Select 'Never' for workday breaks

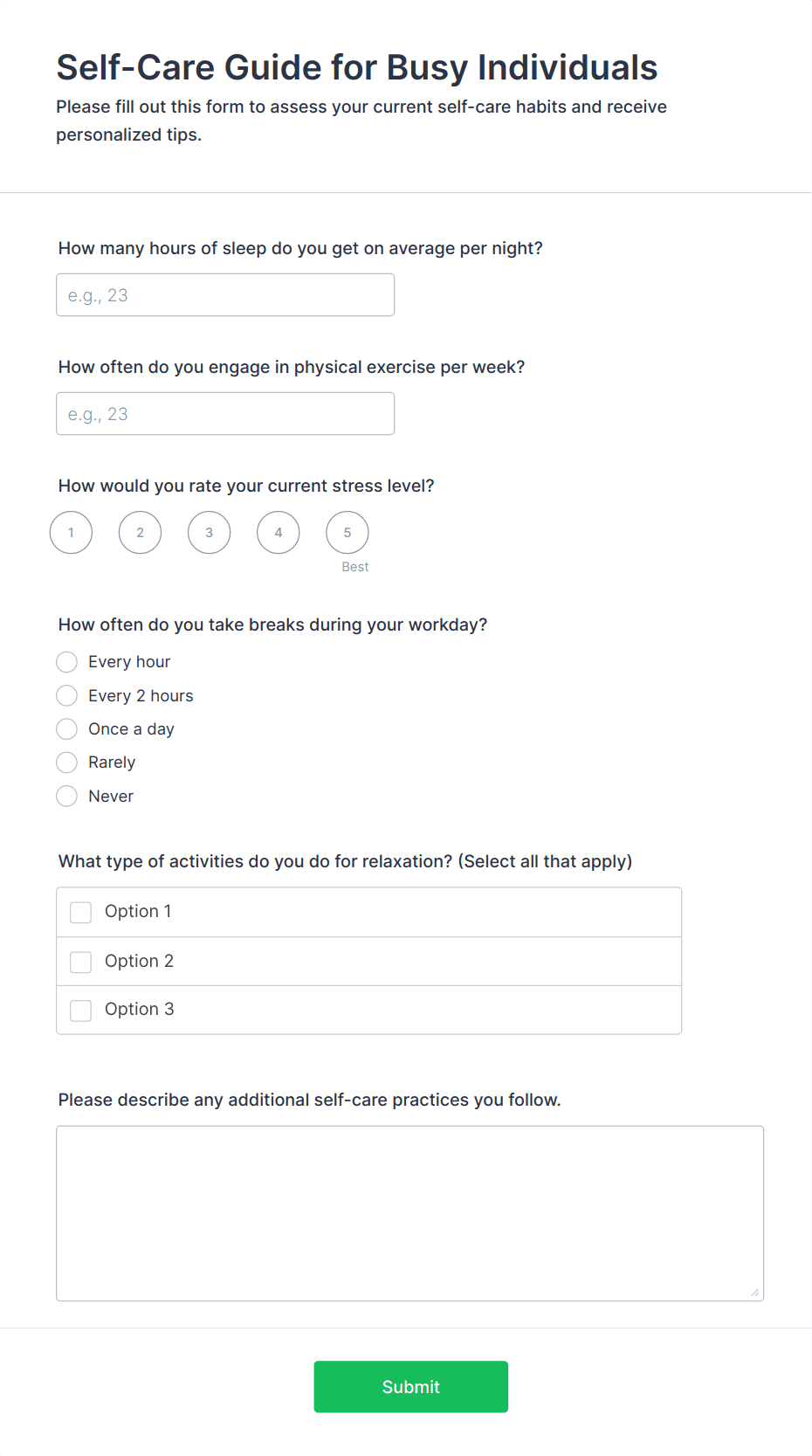point(67,797)
